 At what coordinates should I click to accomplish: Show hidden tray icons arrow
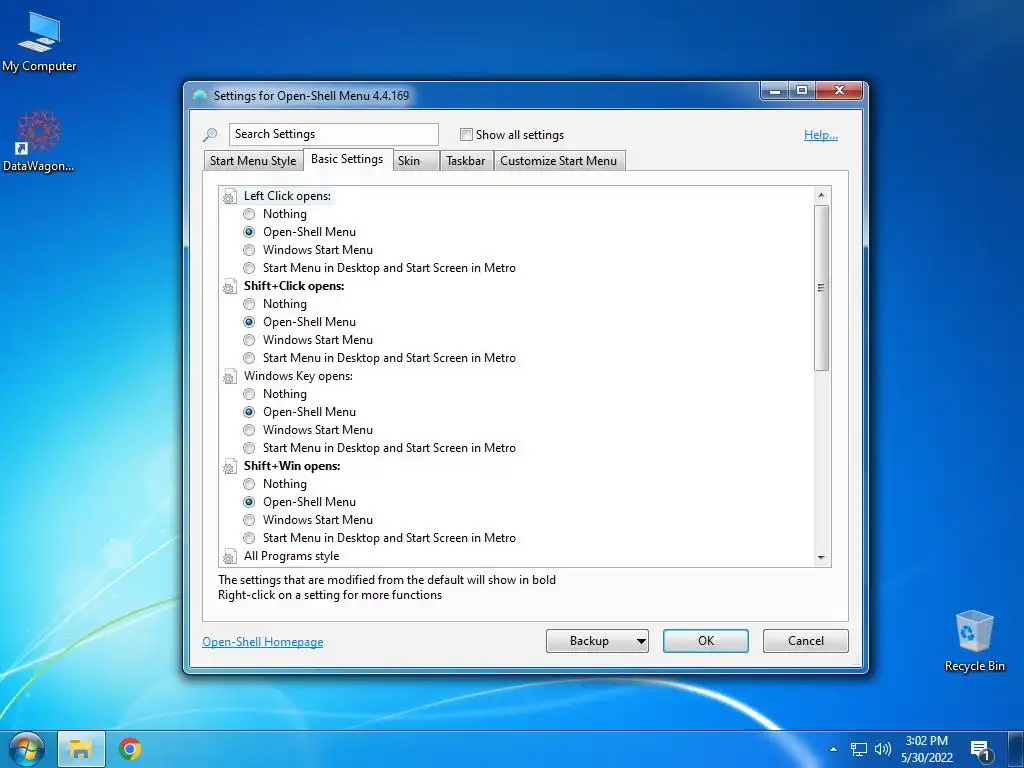coord(833,749)
